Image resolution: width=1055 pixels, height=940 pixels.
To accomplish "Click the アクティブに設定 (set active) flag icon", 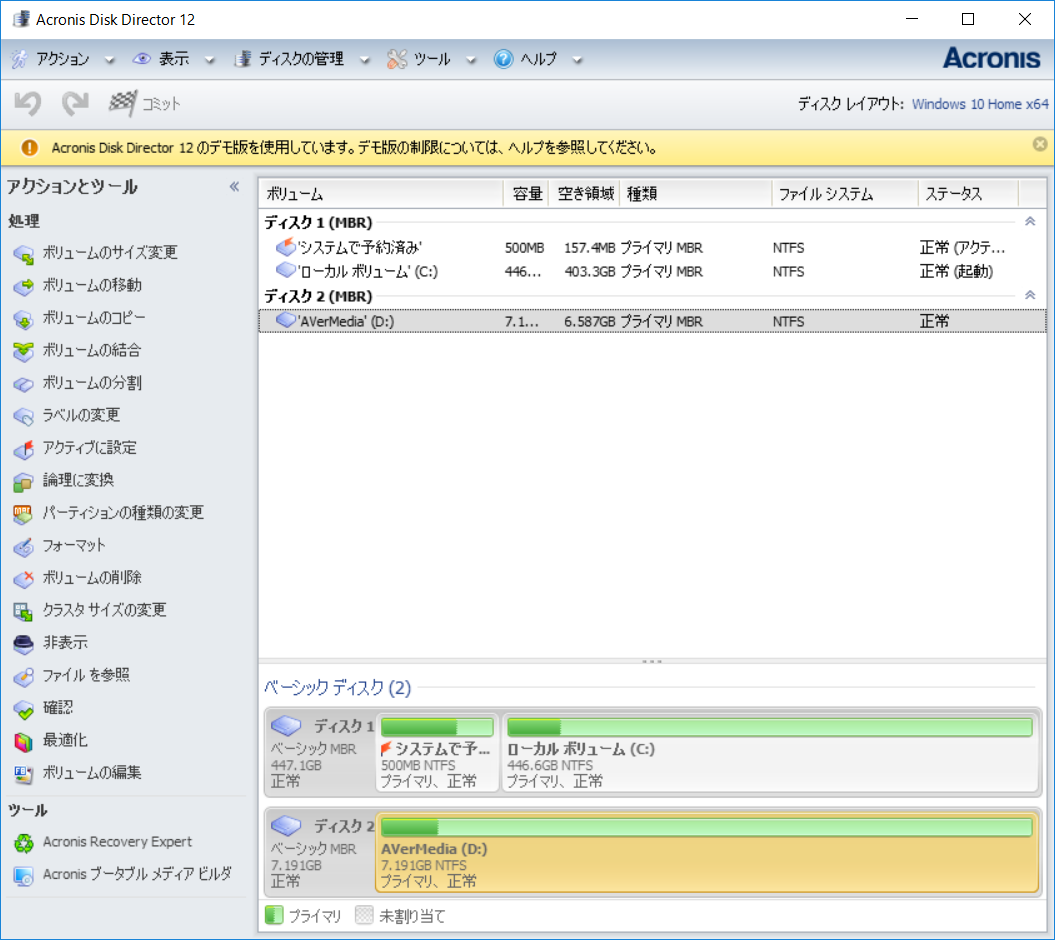I will click(x=24, y=448).
